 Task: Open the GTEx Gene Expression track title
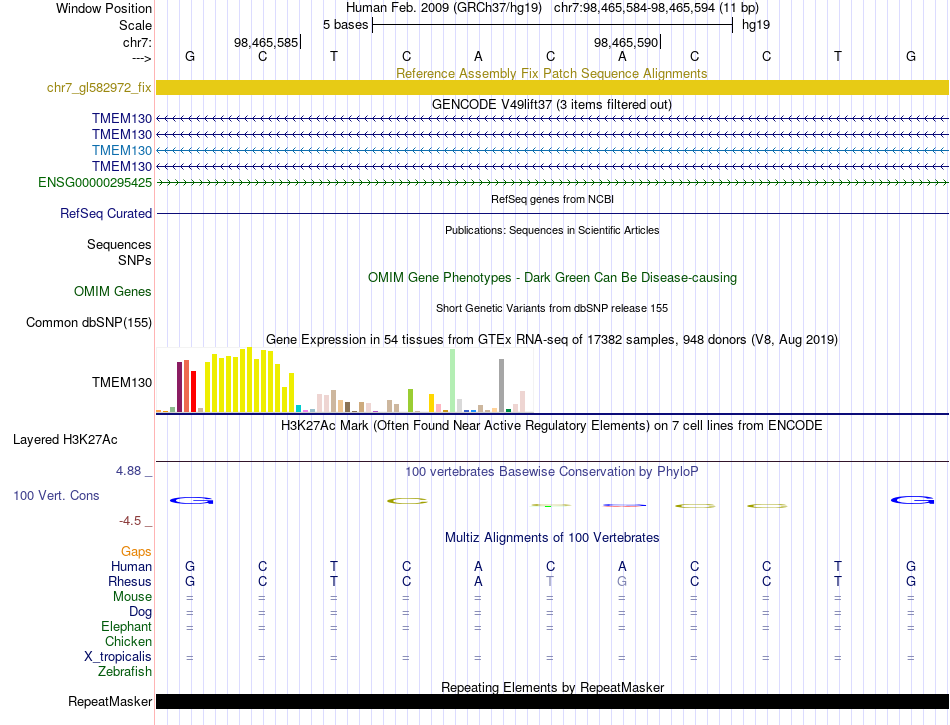[552, 339]
